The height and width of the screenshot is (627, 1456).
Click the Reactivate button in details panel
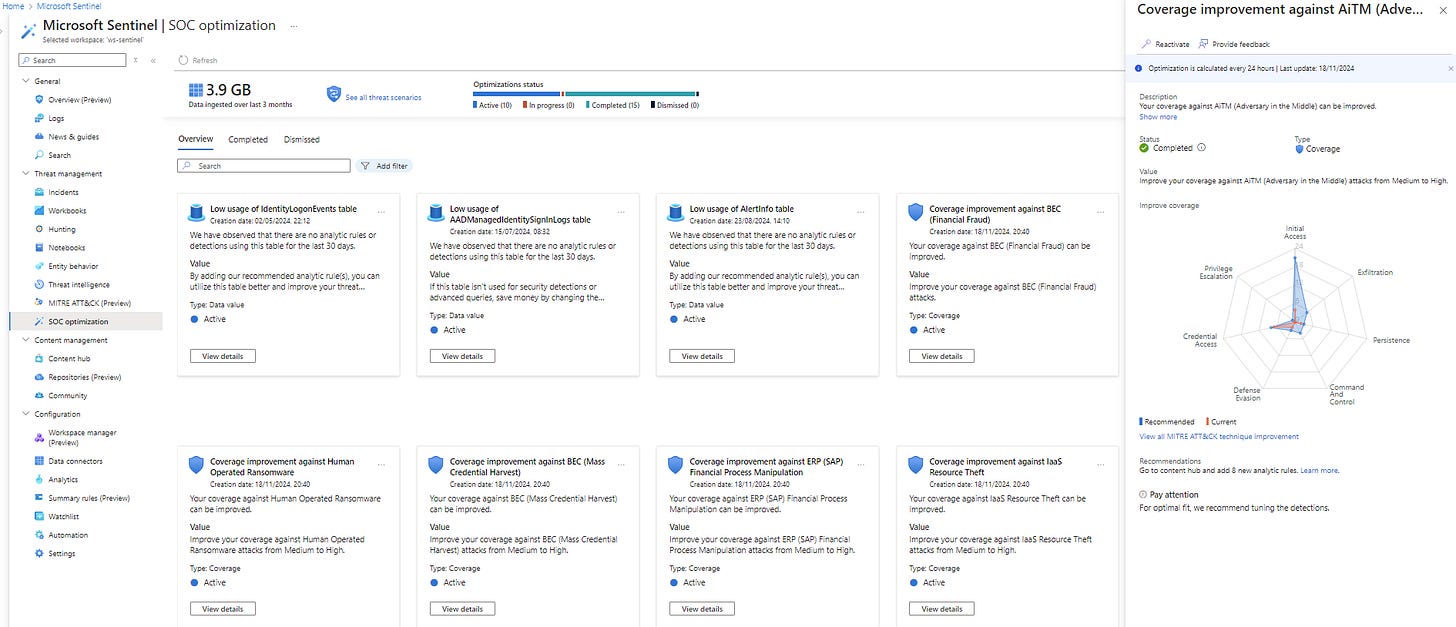point(1166,44)
